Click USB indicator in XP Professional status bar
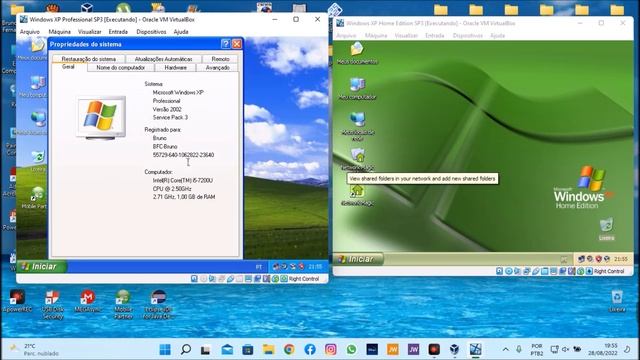Viewport: 640px width, 360px height. click(x=230, y=279)
